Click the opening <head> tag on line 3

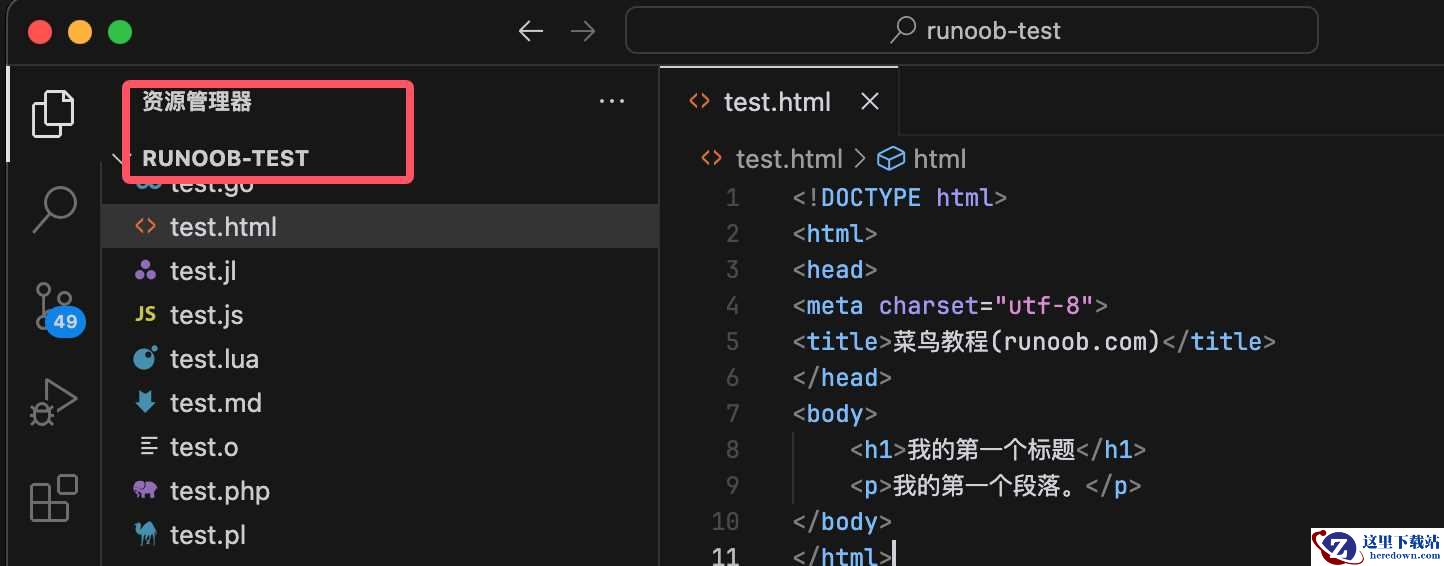pos(835,270)
